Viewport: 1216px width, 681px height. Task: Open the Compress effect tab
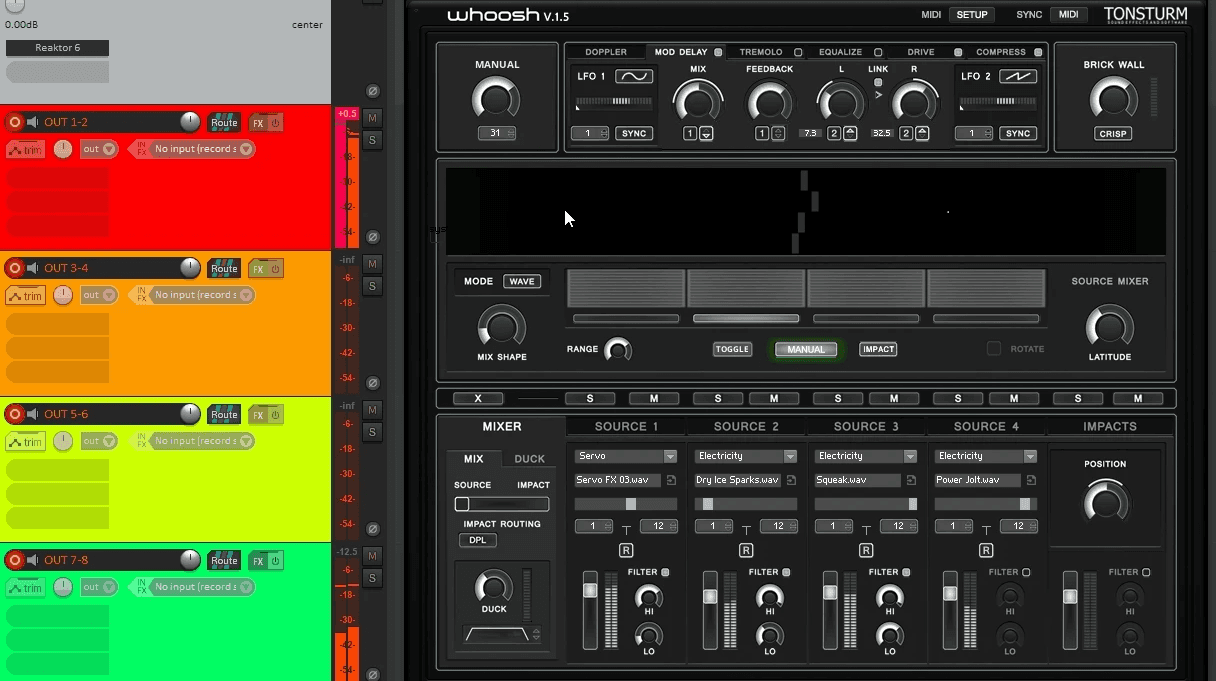pos(1001,52)
